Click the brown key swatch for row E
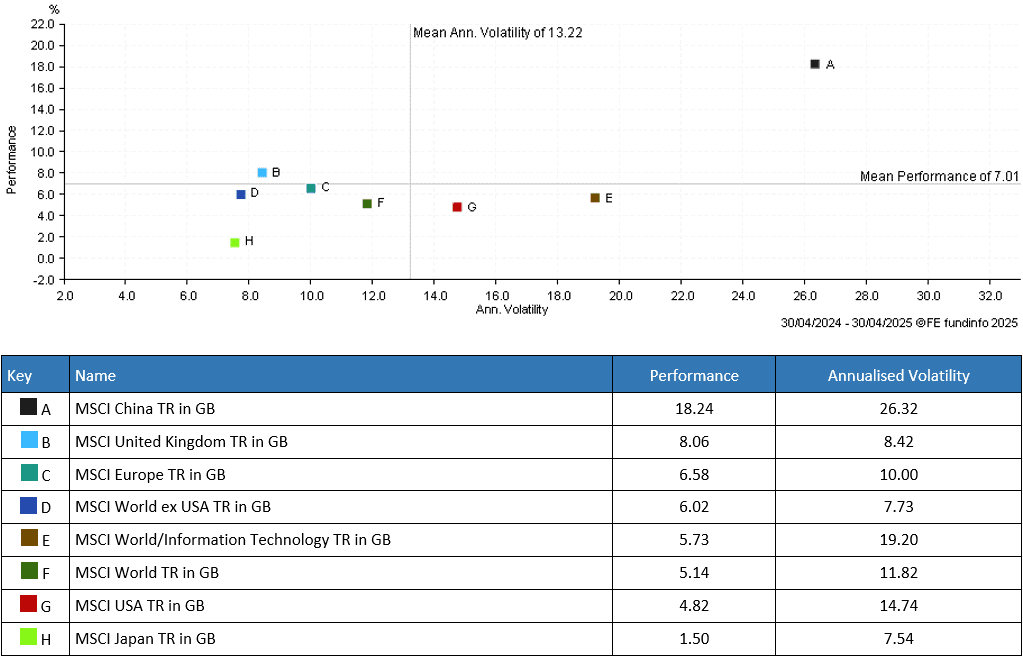1023x658 pixels. click(x=29, y=538)
